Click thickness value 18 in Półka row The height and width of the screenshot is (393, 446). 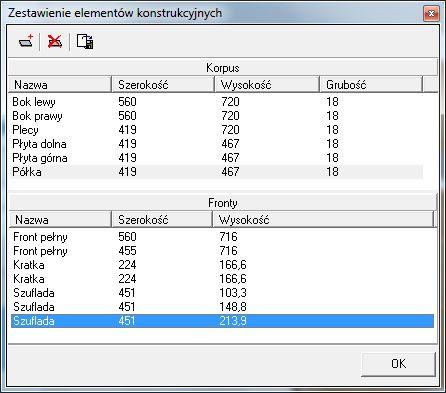point(332,172)
